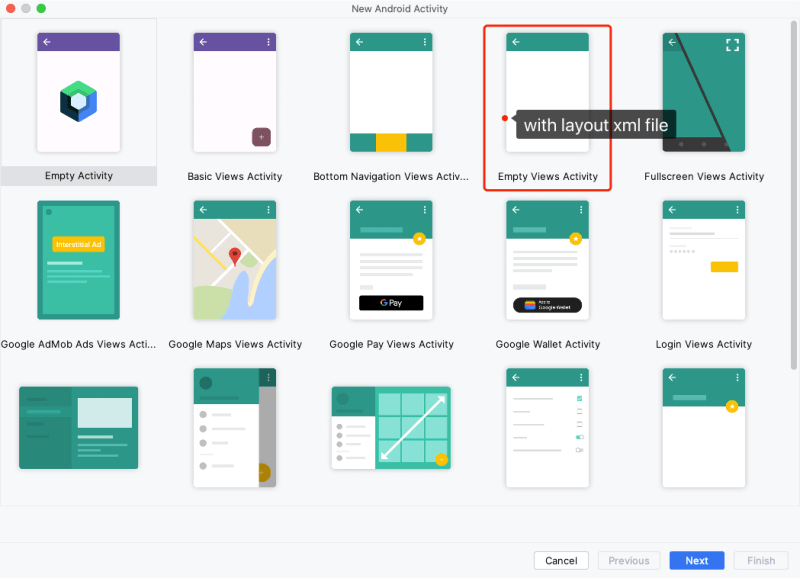This screenshot has width=800, height=578.
Task: Choose the Google Maps Views Activity template
Action: 234,259
